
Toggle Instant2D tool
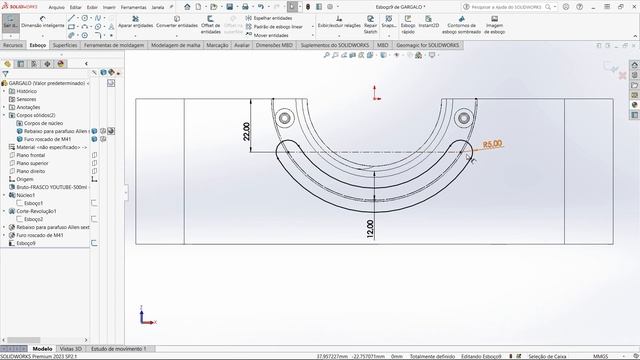(x=429, y=22)
